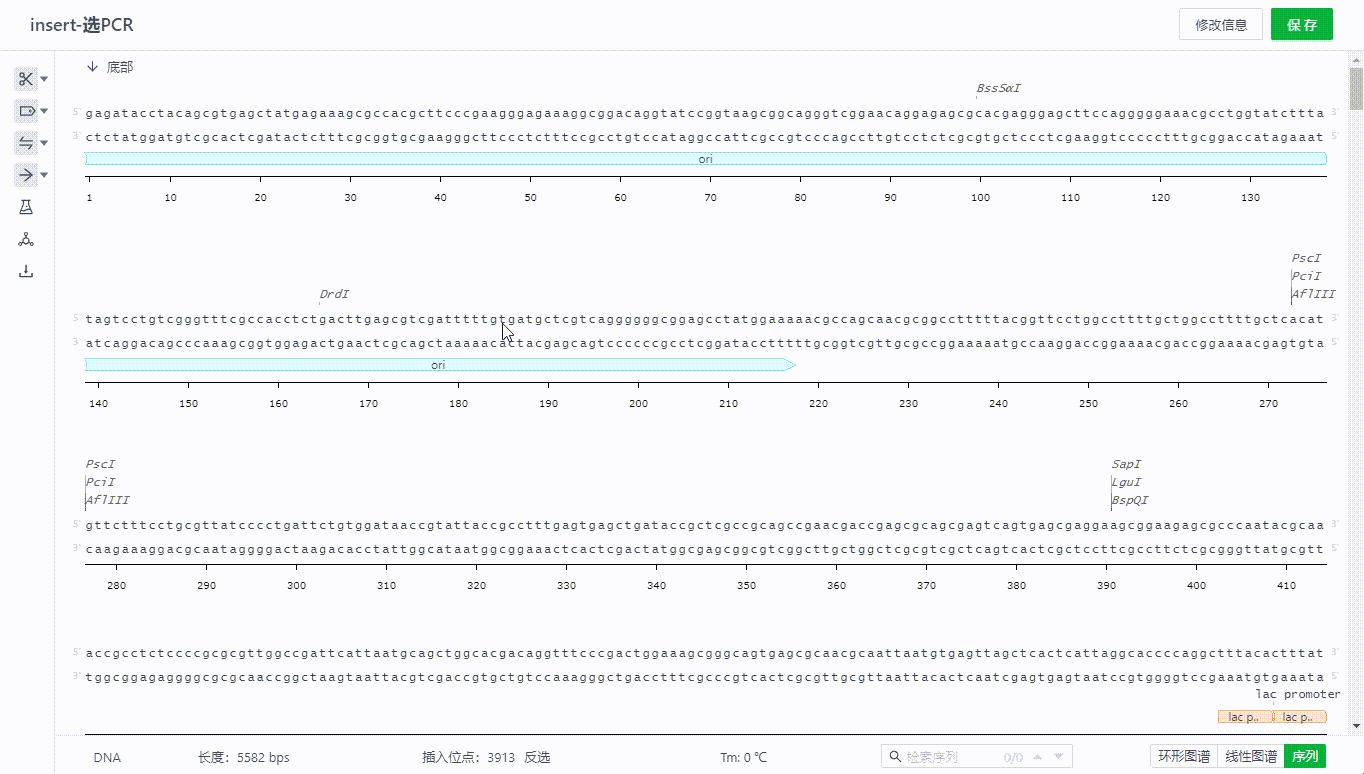Click the scissors enzyme-cut tool icon
This screenshot has width=1364, height=774.
pos(26,79)
